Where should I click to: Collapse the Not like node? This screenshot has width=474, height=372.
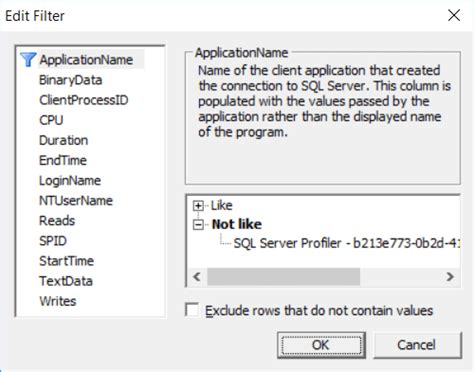[198, 225]
